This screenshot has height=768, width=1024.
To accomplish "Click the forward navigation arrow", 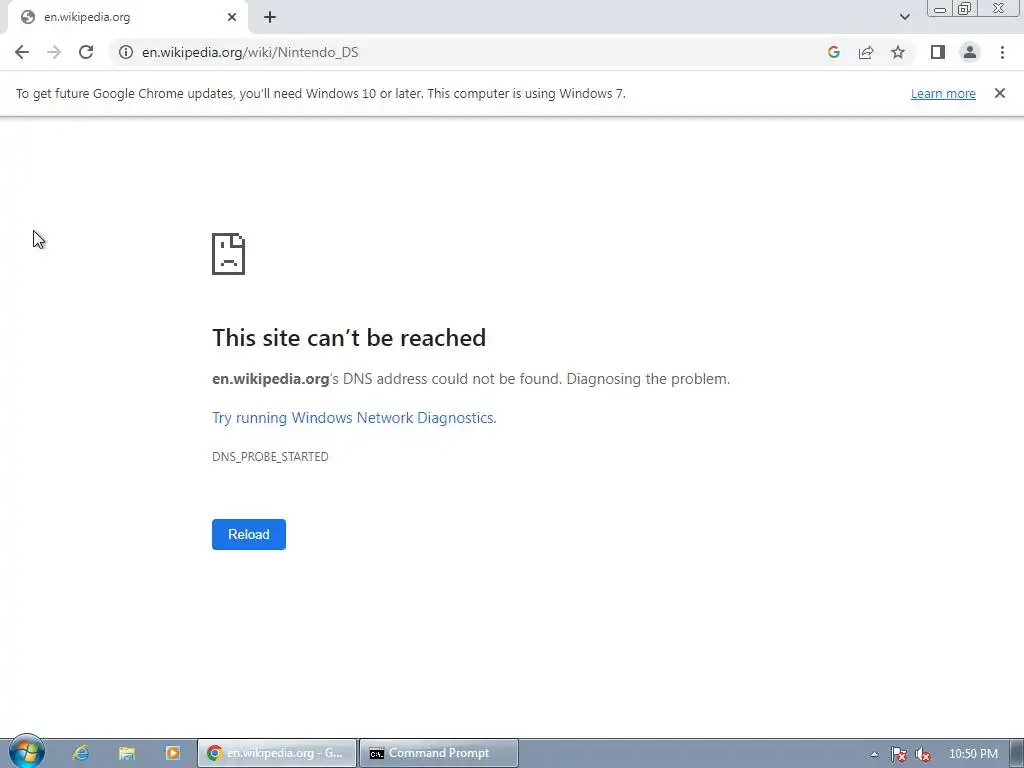I will [x=54, y=52].
